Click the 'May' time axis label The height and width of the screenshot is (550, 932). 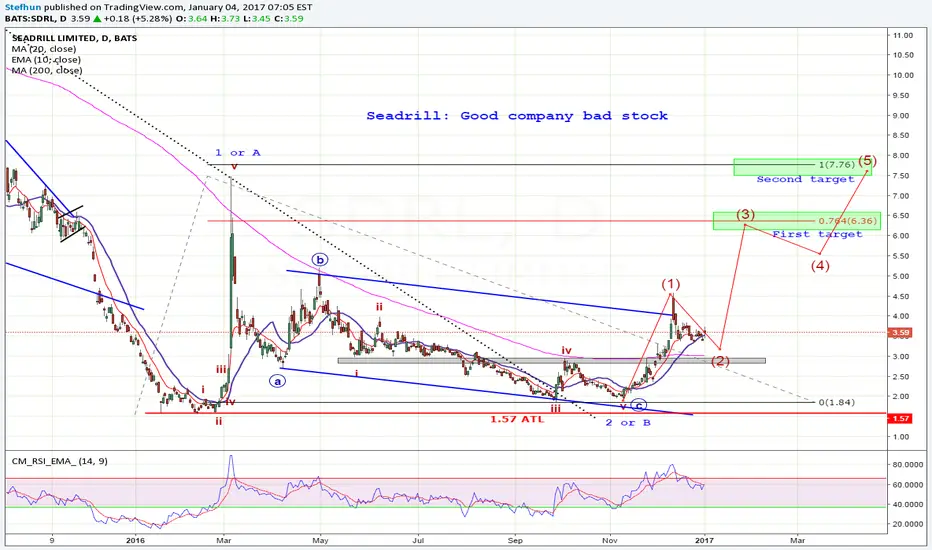(320, 540)
